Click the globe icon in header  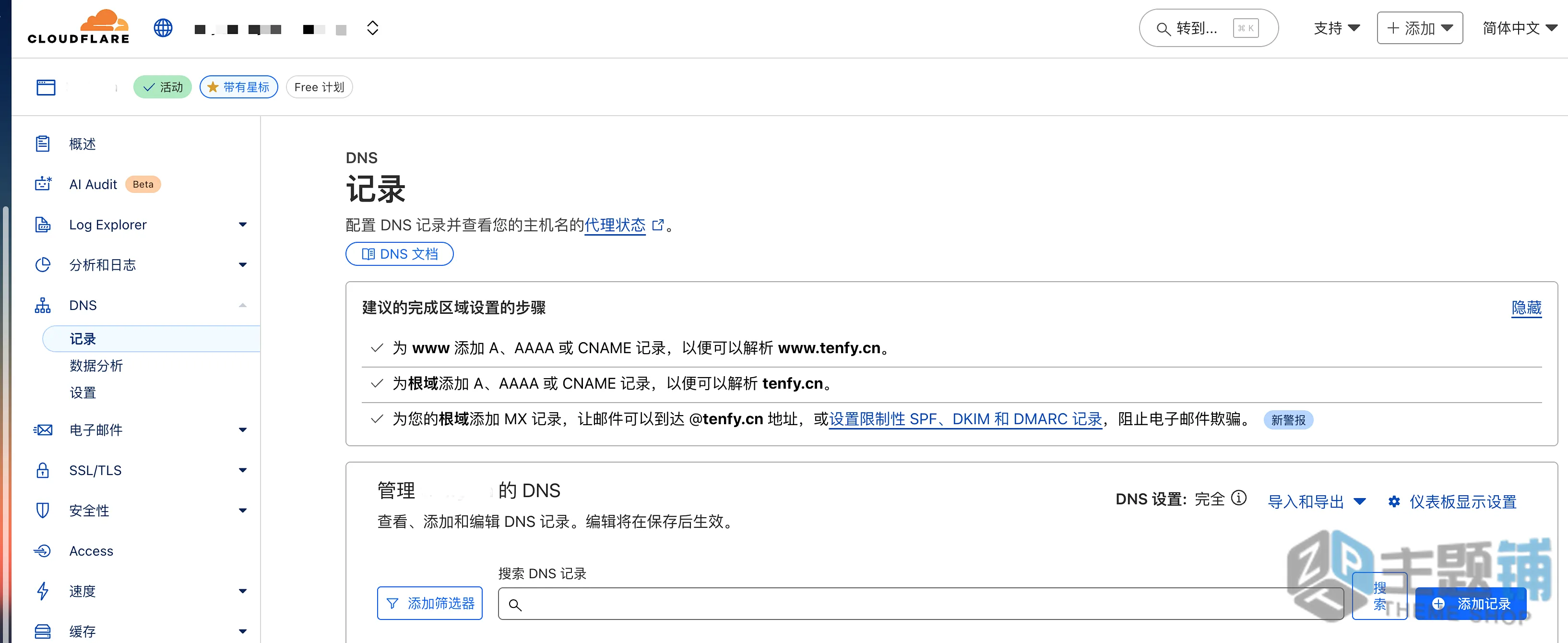(x=163, y=28)
